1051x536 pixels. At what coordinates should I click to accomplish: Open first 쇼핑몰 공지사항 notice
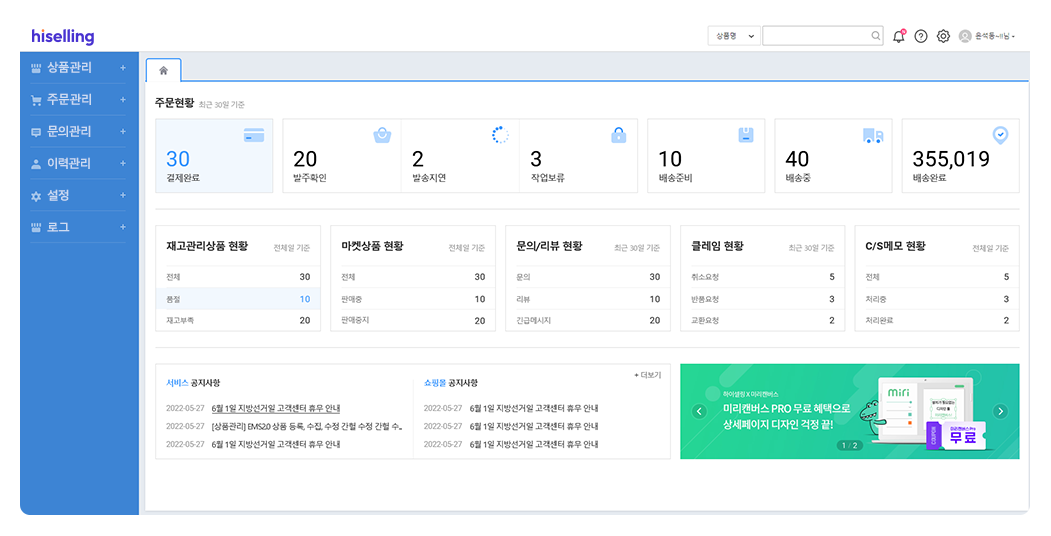[534, 409]
